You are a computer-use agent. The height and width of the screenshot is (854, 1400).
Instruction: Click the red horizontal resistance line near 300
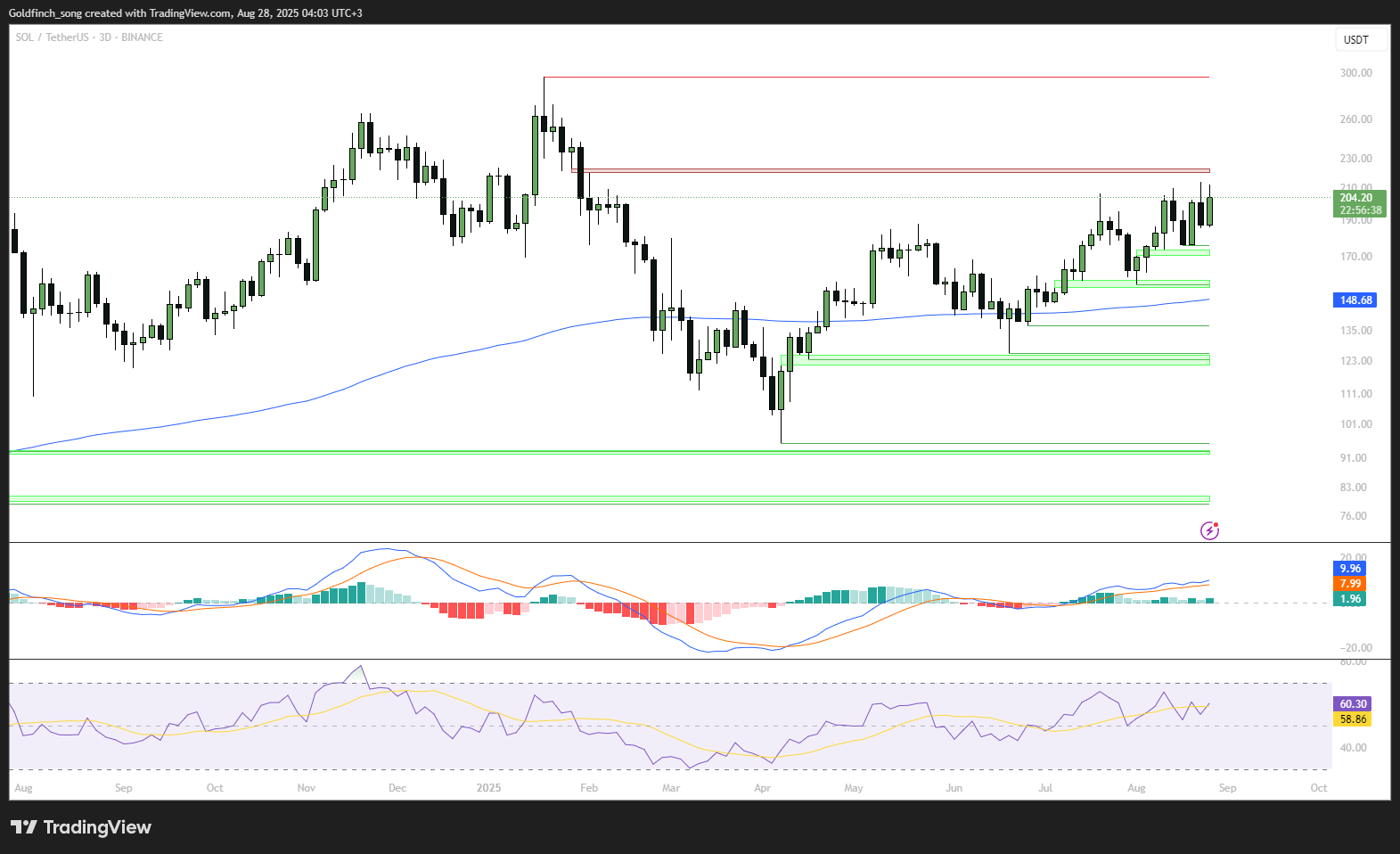pos(876,78)
